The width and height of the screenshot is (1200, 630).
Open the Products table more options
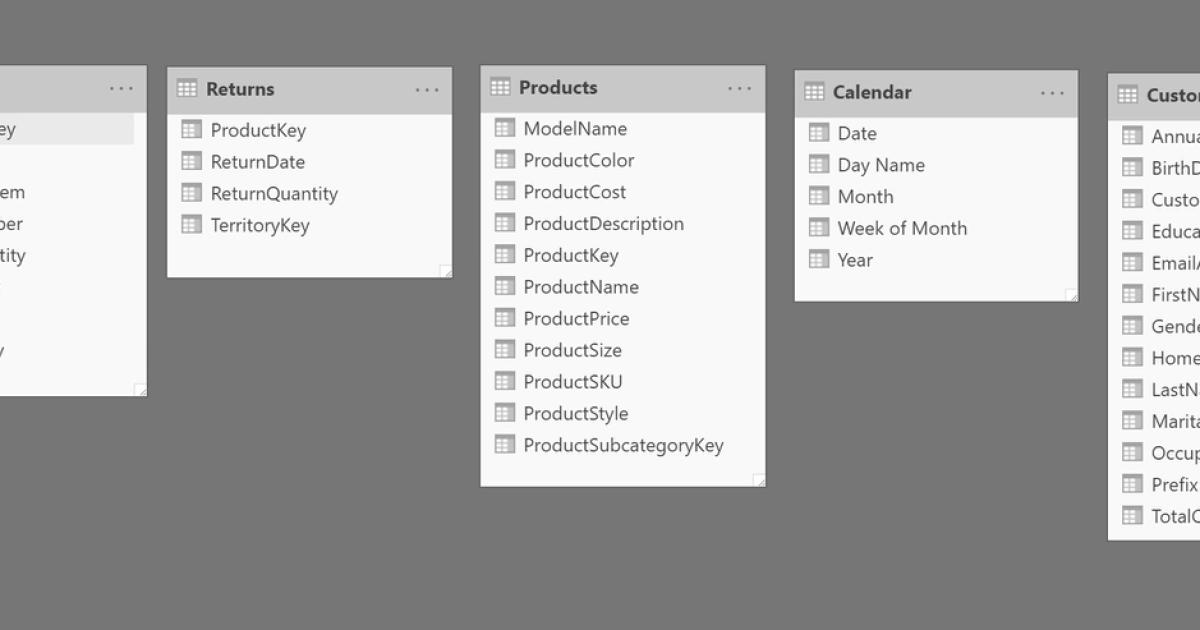740,88
